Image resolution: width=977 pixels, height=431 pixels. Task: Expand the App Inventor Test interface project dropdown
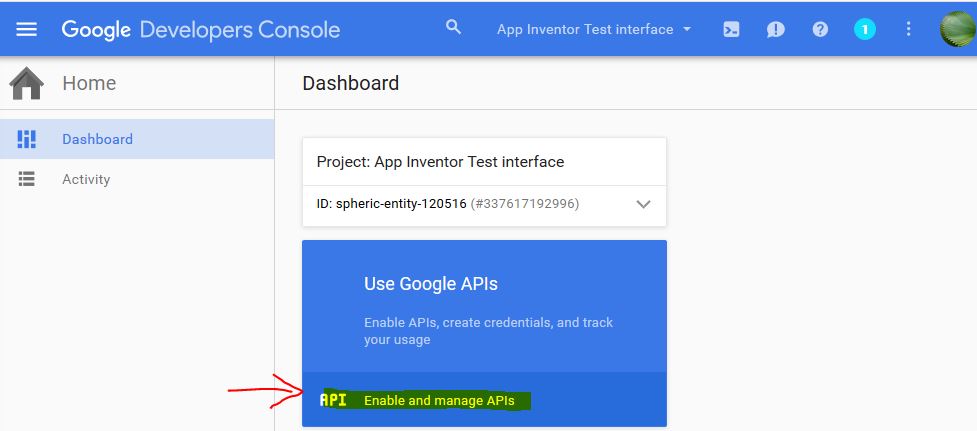pyautogui.click(x=594, y=29)
